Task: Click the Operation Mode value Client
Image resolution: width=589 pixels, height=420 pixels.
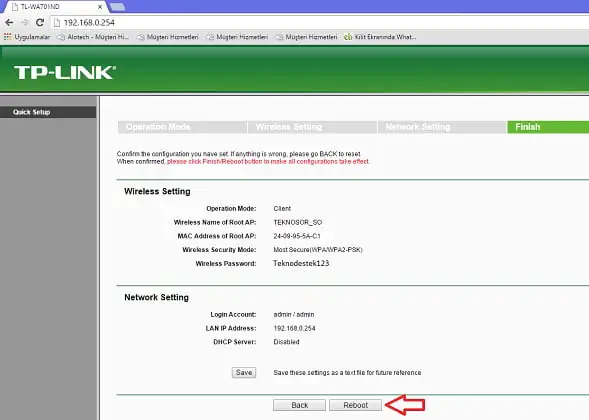Action: click(282, 208)
